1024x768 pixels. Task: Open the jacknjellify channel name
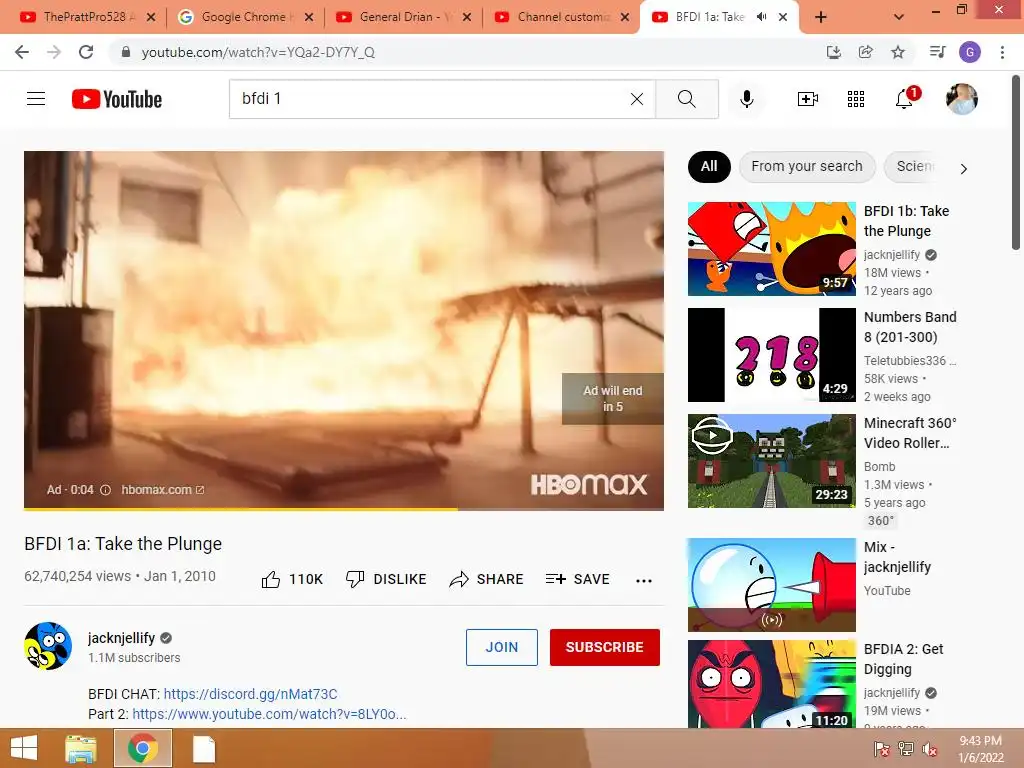121,638
